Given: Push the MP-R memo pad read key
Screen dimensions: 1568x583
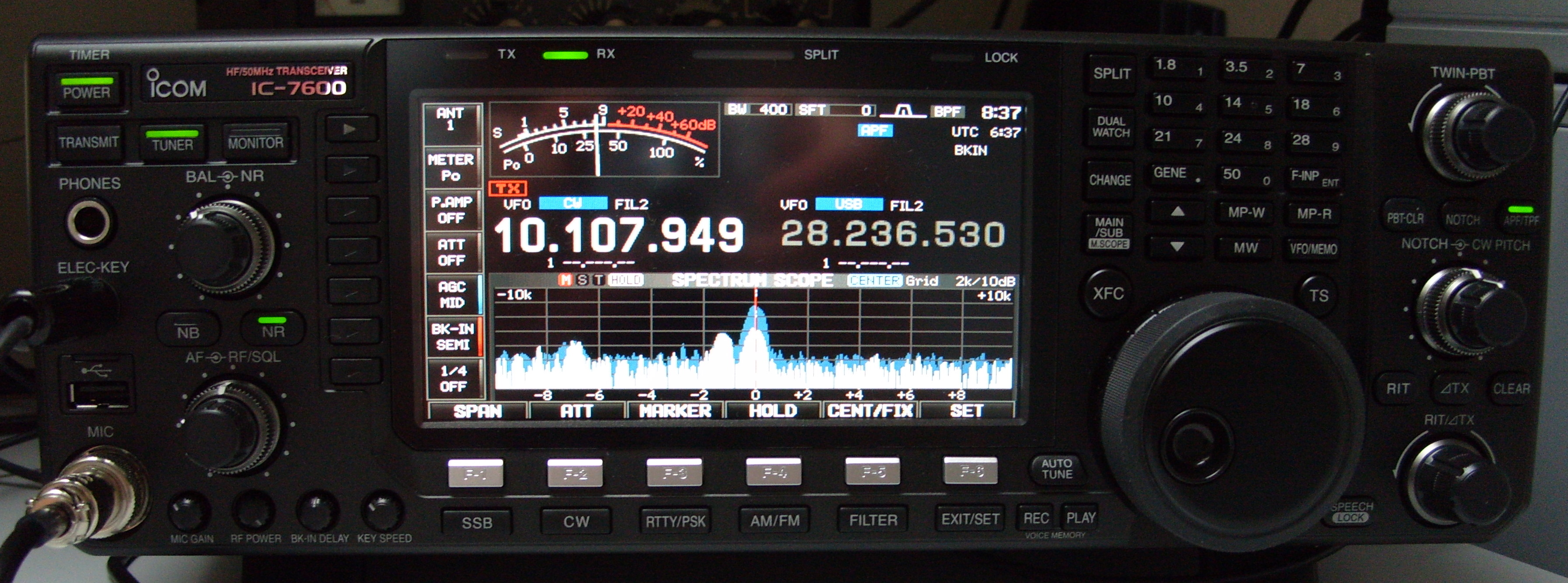Looking at the screenshot, I should (1314, 214).
